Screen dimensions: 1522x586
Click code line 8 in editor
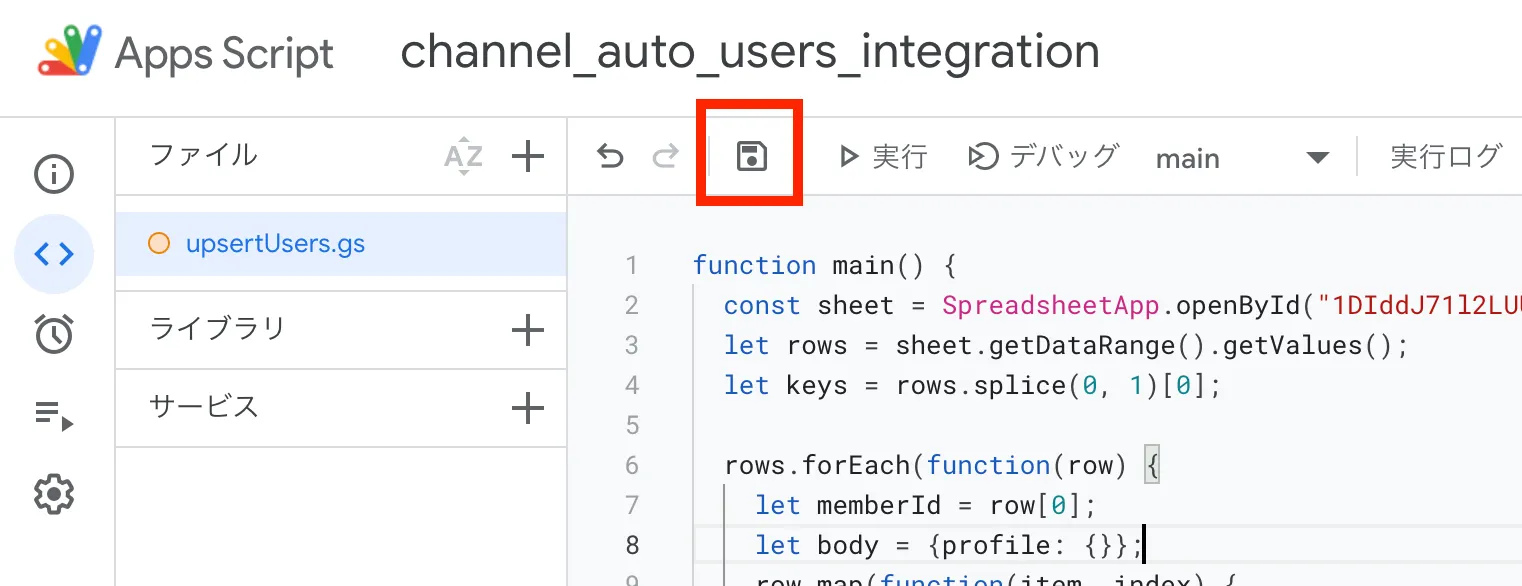[x=948, y=546]
